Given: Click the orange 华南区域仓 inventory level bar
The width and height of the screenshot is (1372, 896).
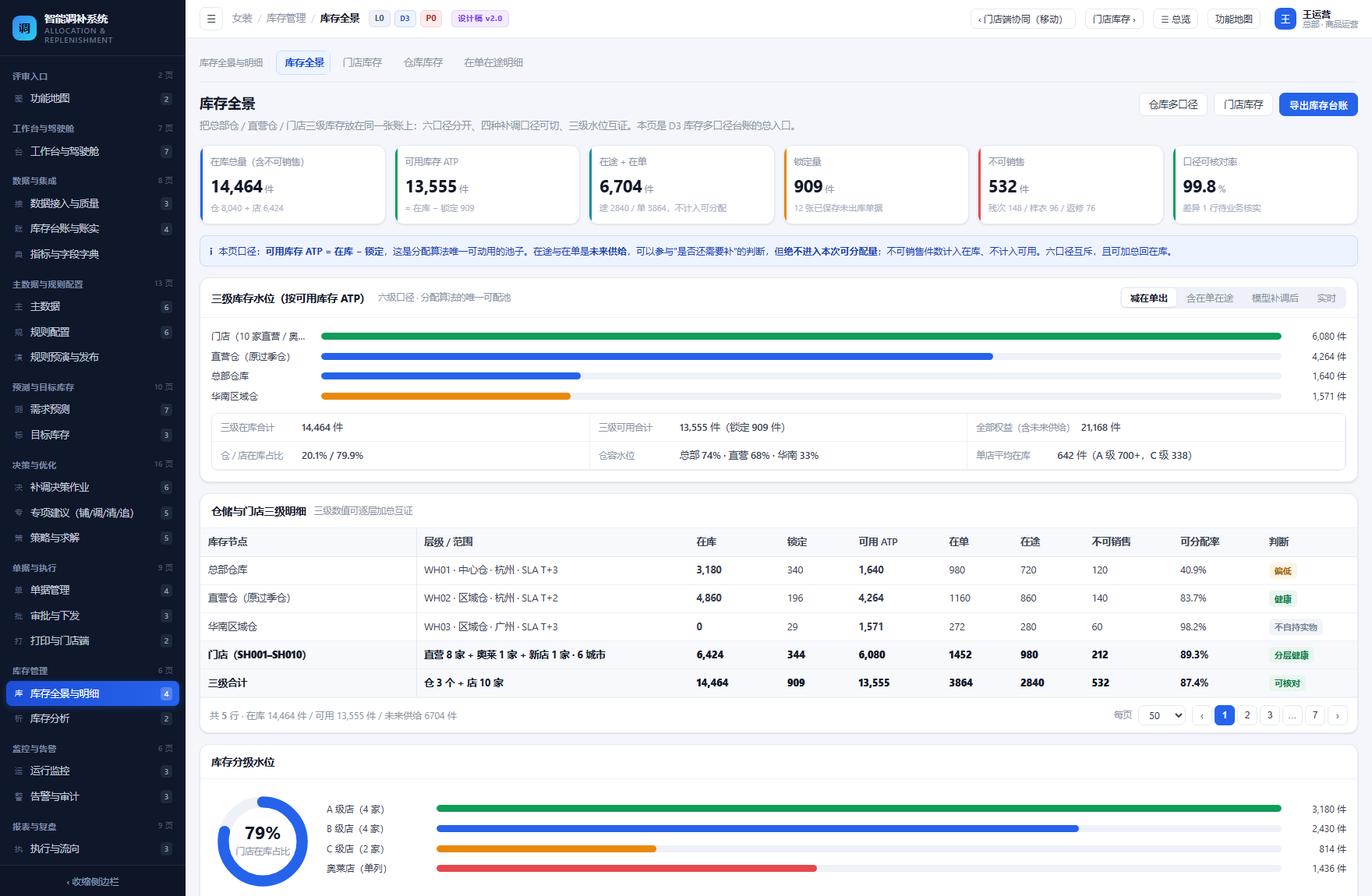Looking at the screenshot, I should tap(446, 397).
